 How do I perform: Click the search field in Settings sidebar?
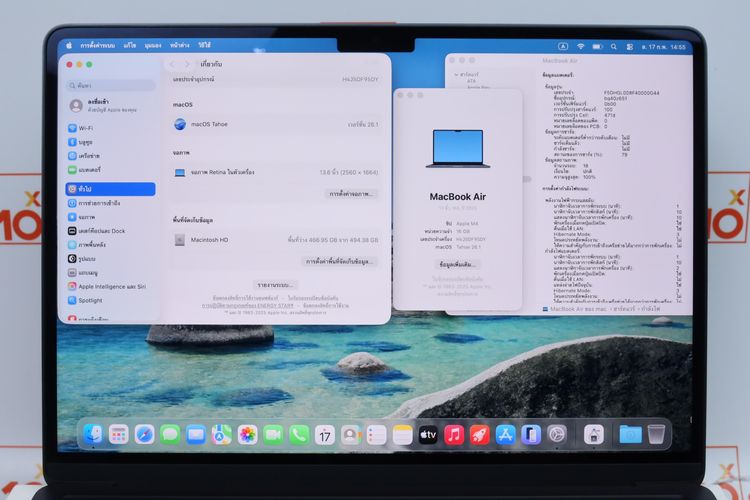[110, 86]
